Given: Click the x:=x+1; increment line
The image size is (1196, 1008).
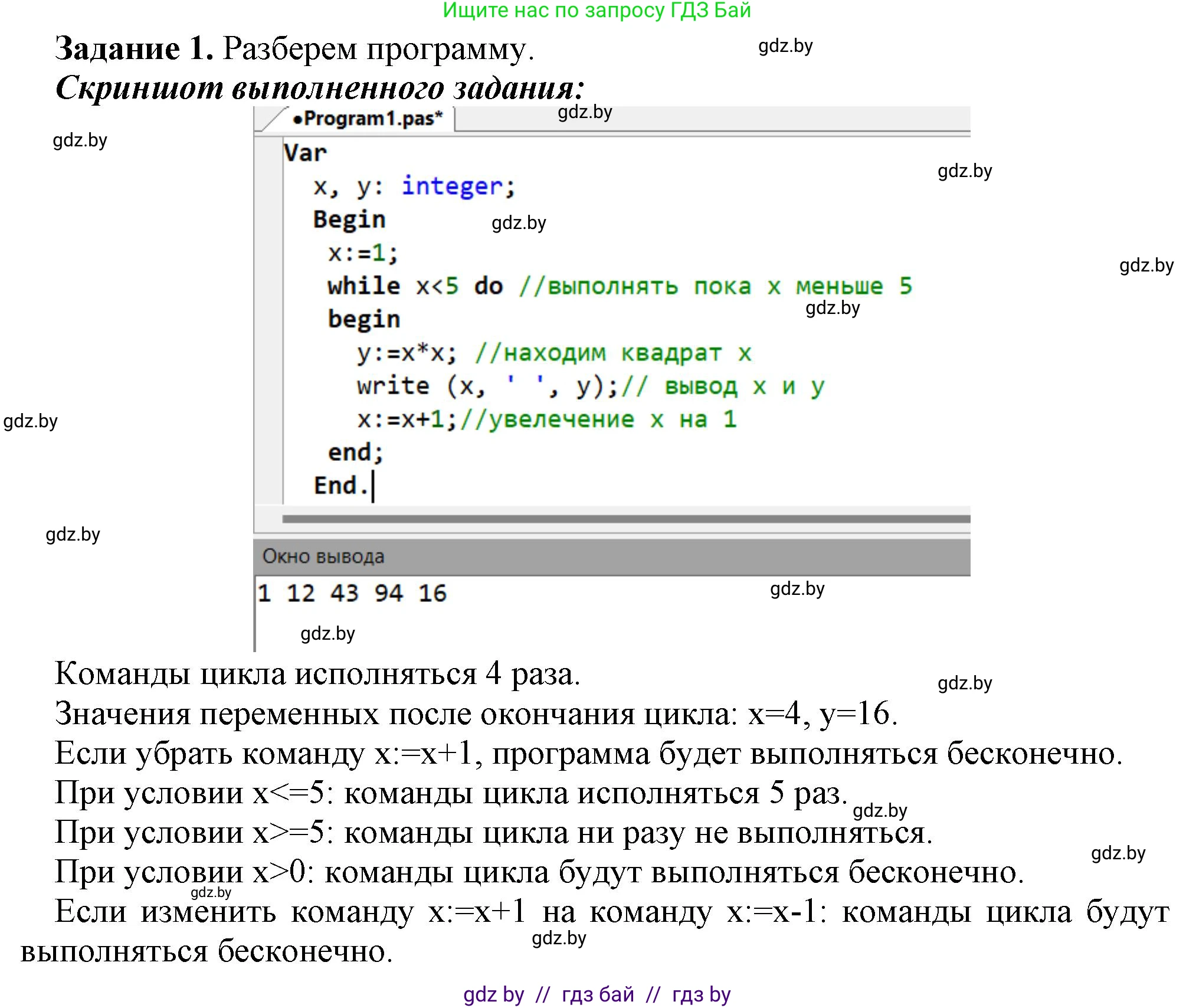Looking at the screenshot, I should pos(407,420).
